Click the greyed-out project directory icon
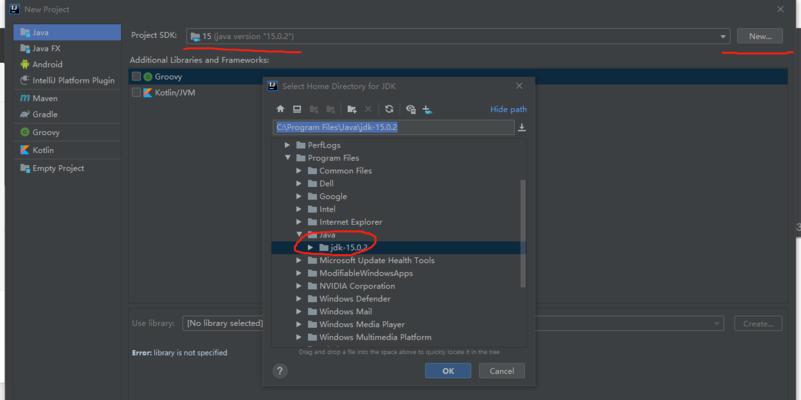Screen dimensions: 801x400 (314, 109)
